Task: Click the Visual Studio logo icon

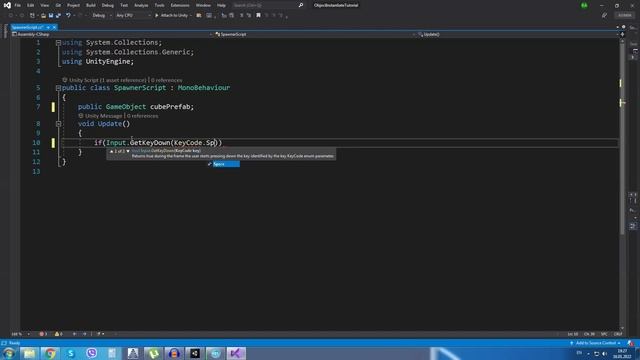Action: tap(7, 5)
